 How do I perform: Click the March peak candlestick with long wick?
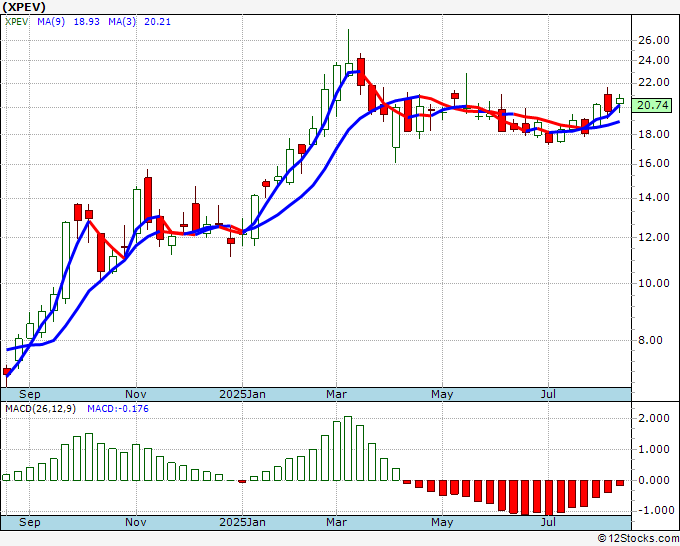[349, 52]
